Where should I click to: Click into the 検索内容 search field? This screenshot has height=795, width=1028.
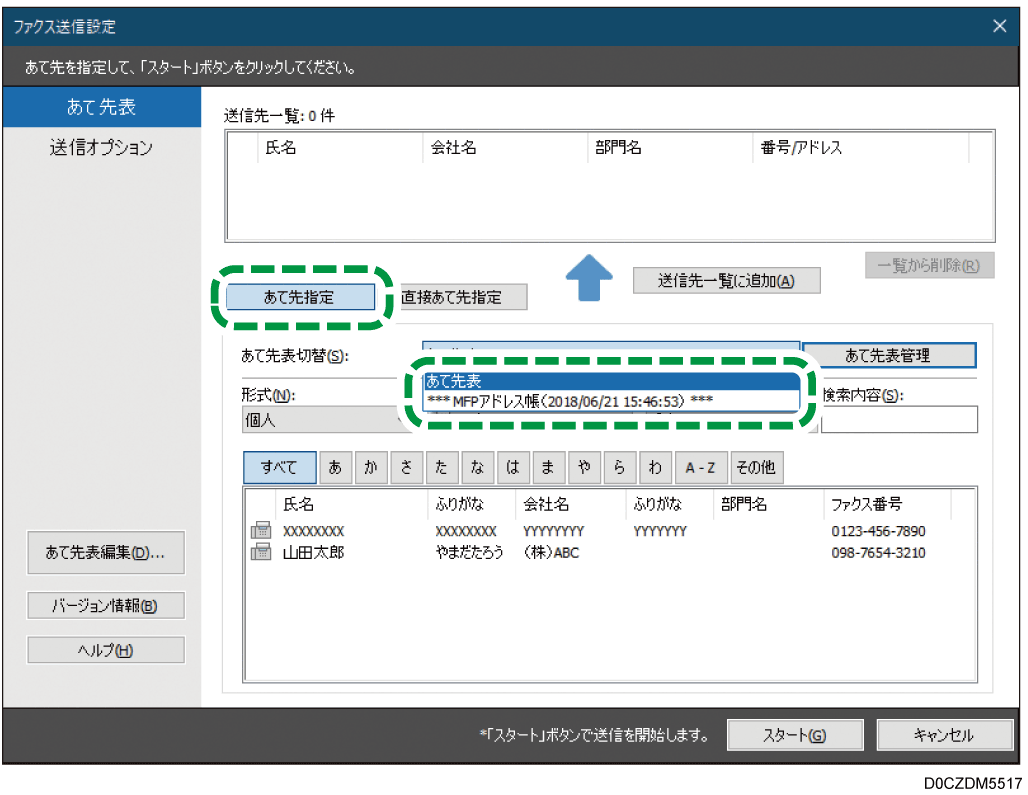click(899, 420)
